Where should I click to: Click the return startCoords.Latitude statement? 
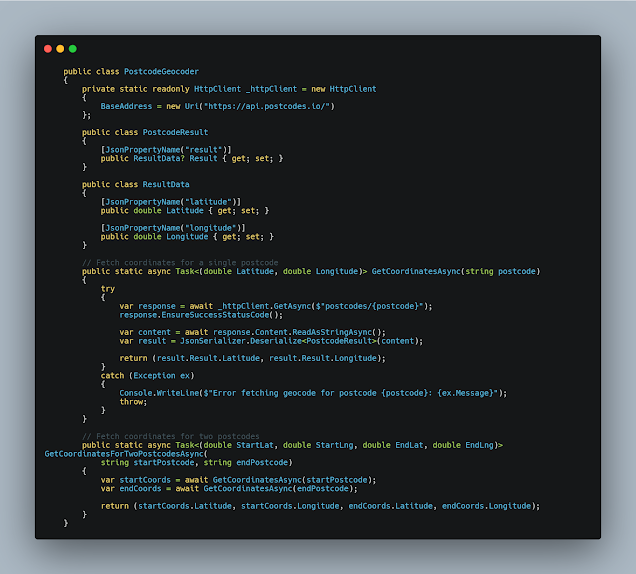[x=320, y=506]
